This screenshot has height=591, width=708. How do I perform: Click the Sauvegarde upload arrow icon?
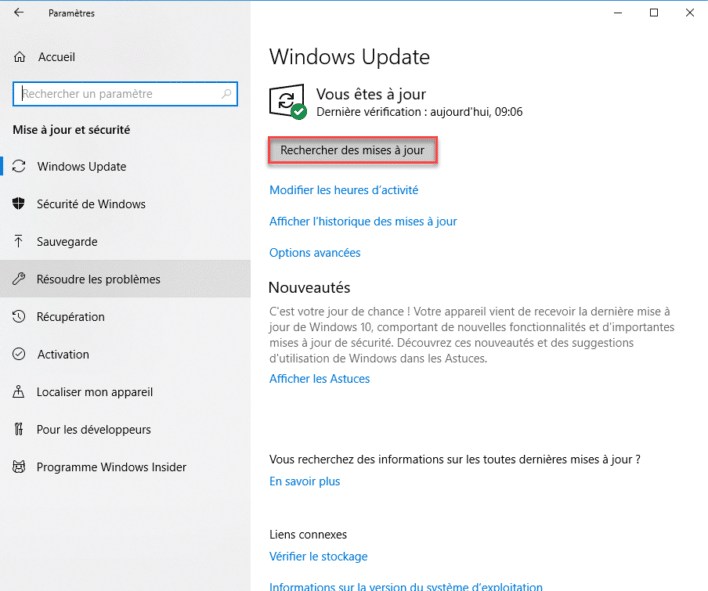18,241
